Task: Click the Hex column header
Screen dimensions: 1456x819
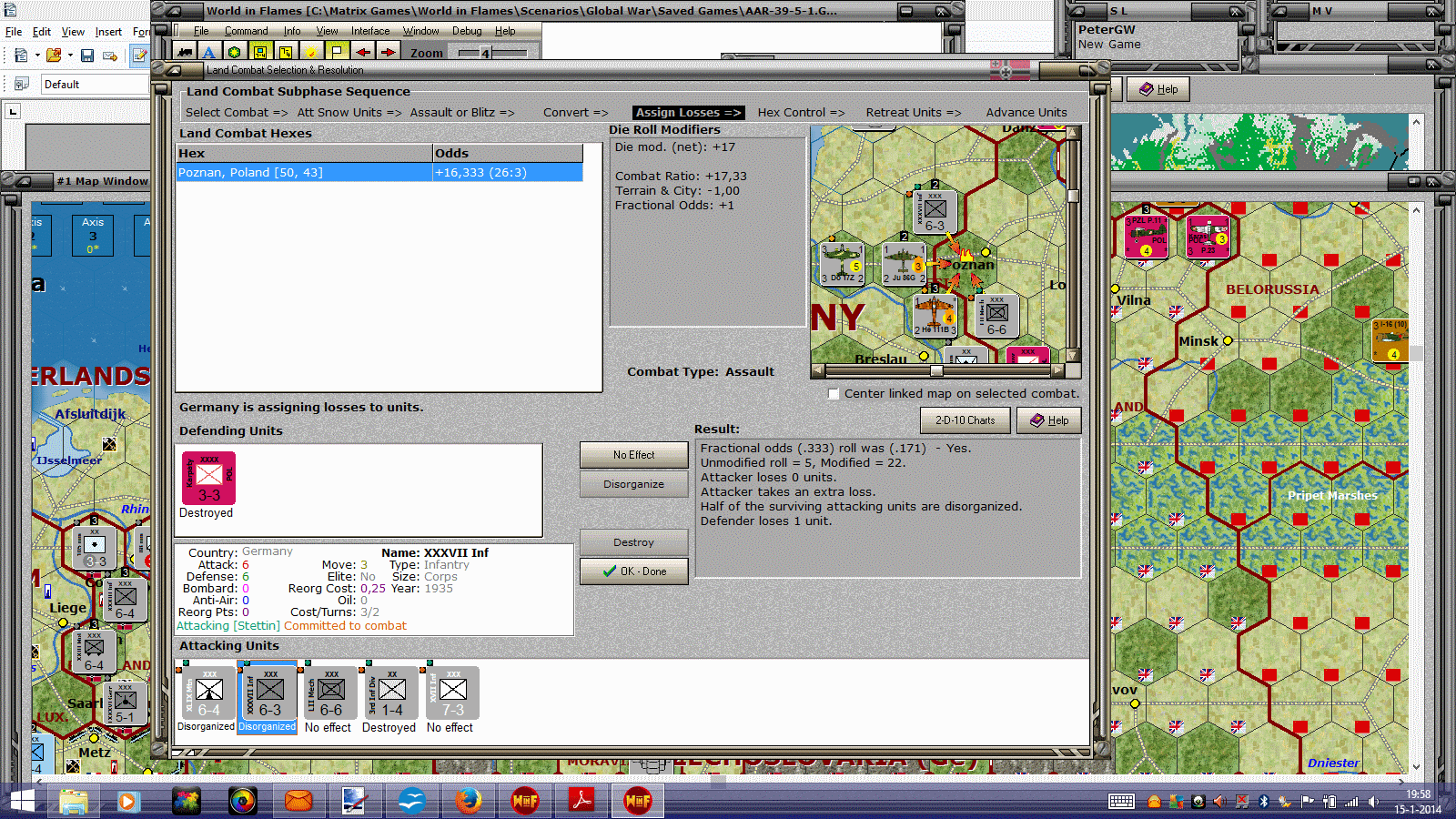Action: pos(304,154)
